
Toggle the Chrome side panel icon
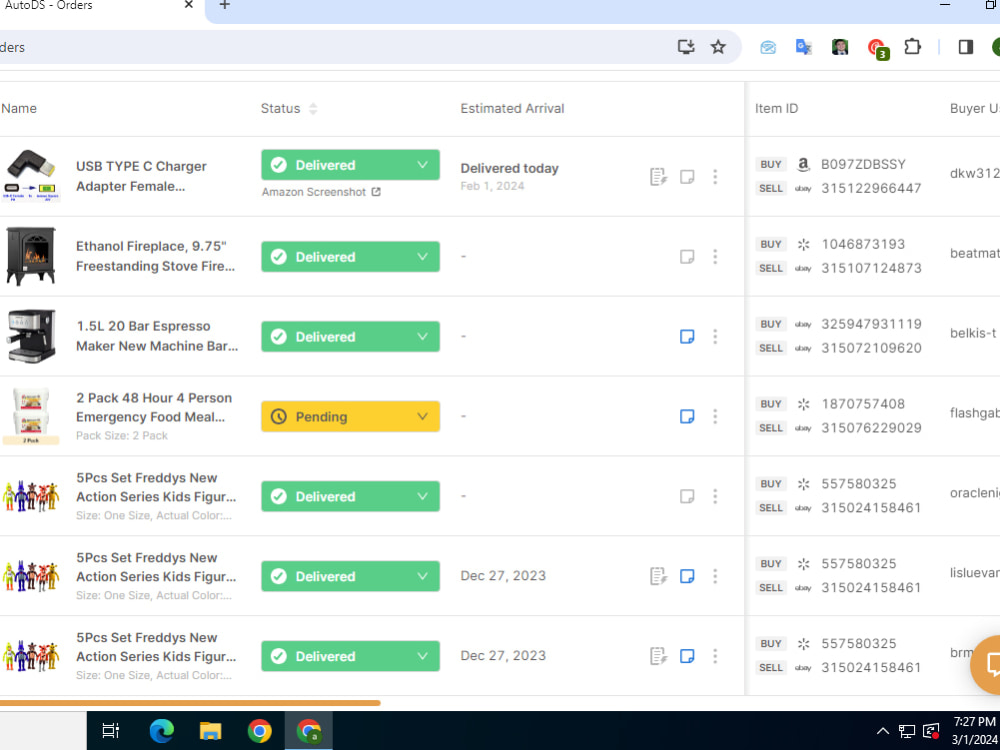click(x=966, y=47)
